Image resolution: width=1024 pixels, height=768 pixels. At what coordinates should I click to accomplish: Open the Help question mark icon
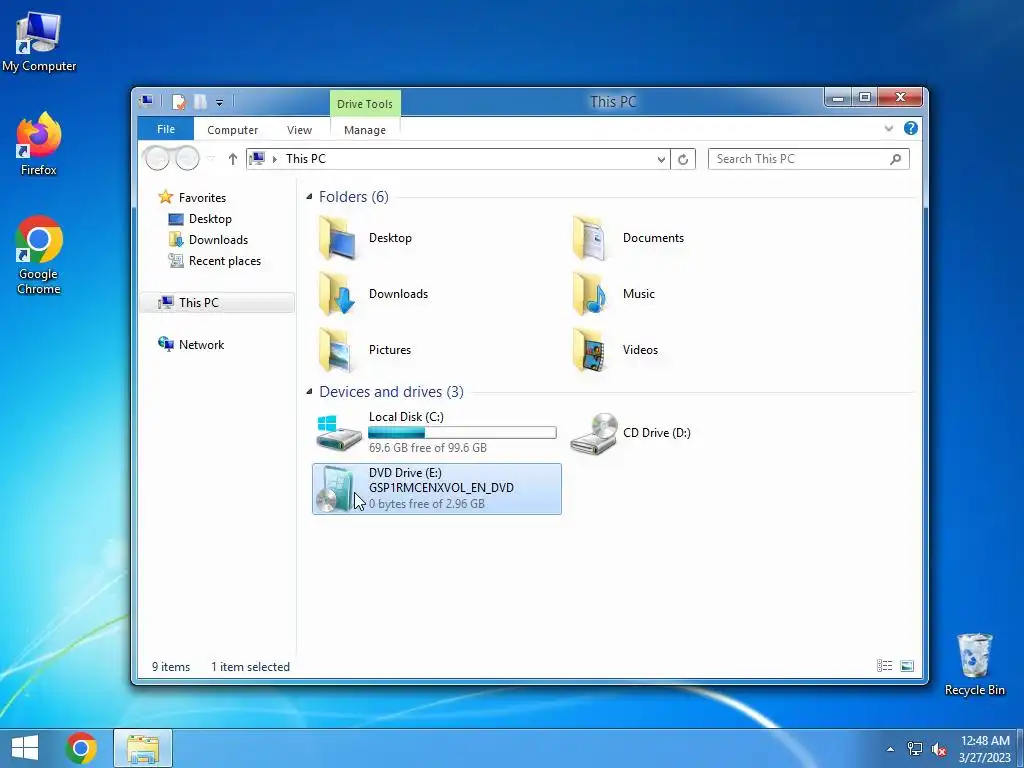[910, 129]
